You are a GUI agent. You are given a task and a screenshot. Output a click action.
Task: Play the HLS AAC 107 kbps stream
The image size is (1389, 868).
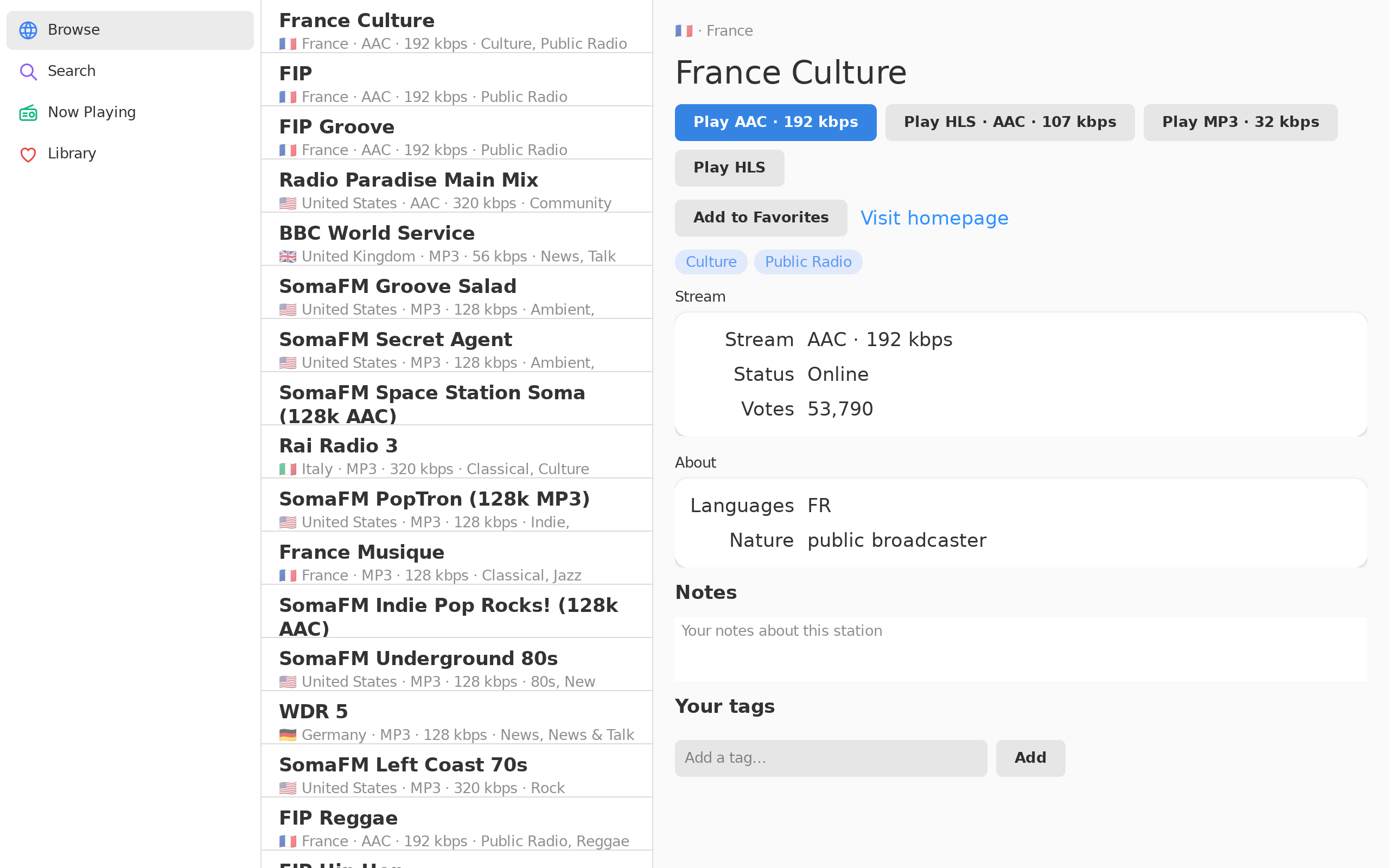1010,122
